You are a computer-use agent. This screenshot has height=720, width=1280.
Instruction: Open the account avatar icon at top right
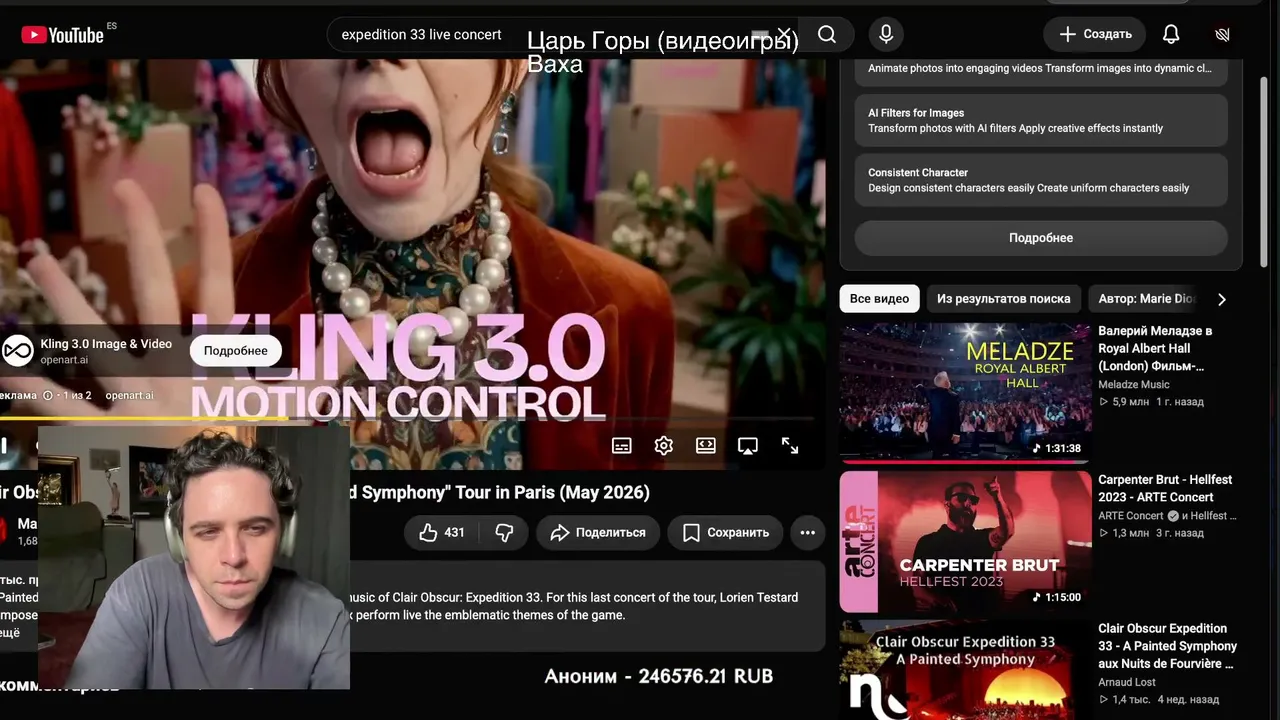1222,34
